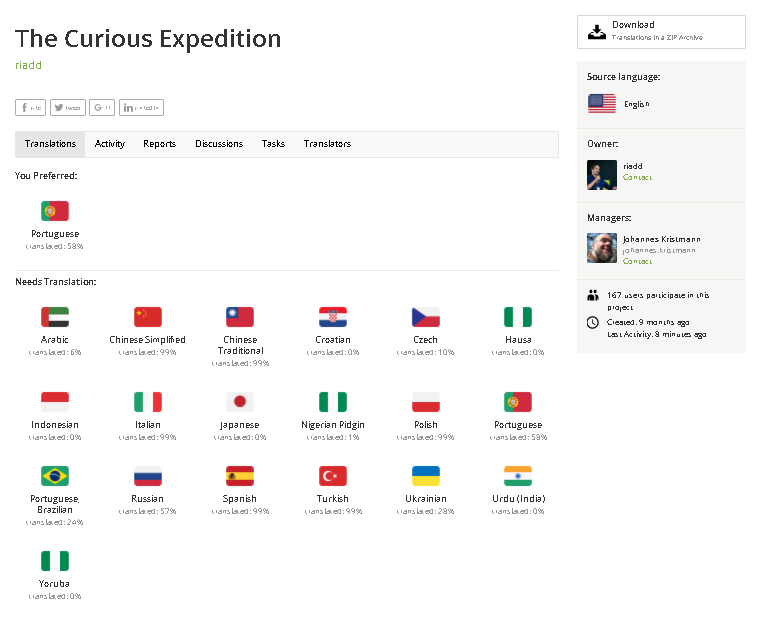761x617 pixels.
Task: Go to the Discussions tab
Action: click(219, 144)
